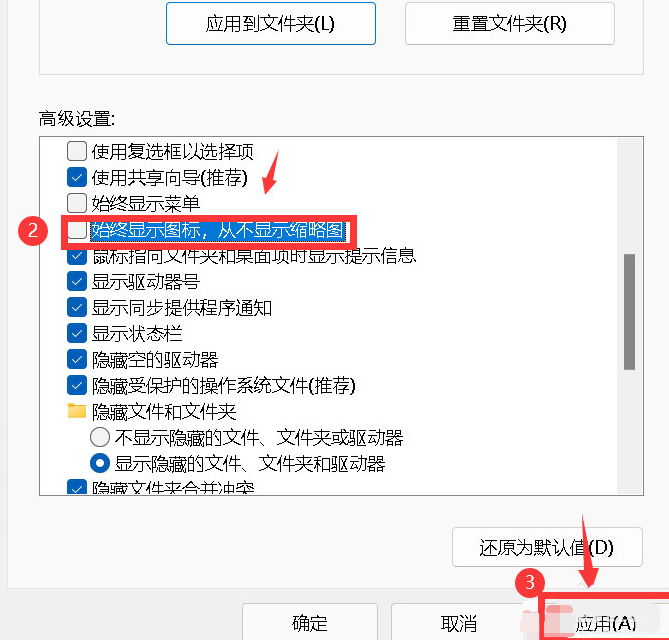The image size is (669, 640).
Task: Click the 重置文件夹(R) button
Action: [509, 23]
